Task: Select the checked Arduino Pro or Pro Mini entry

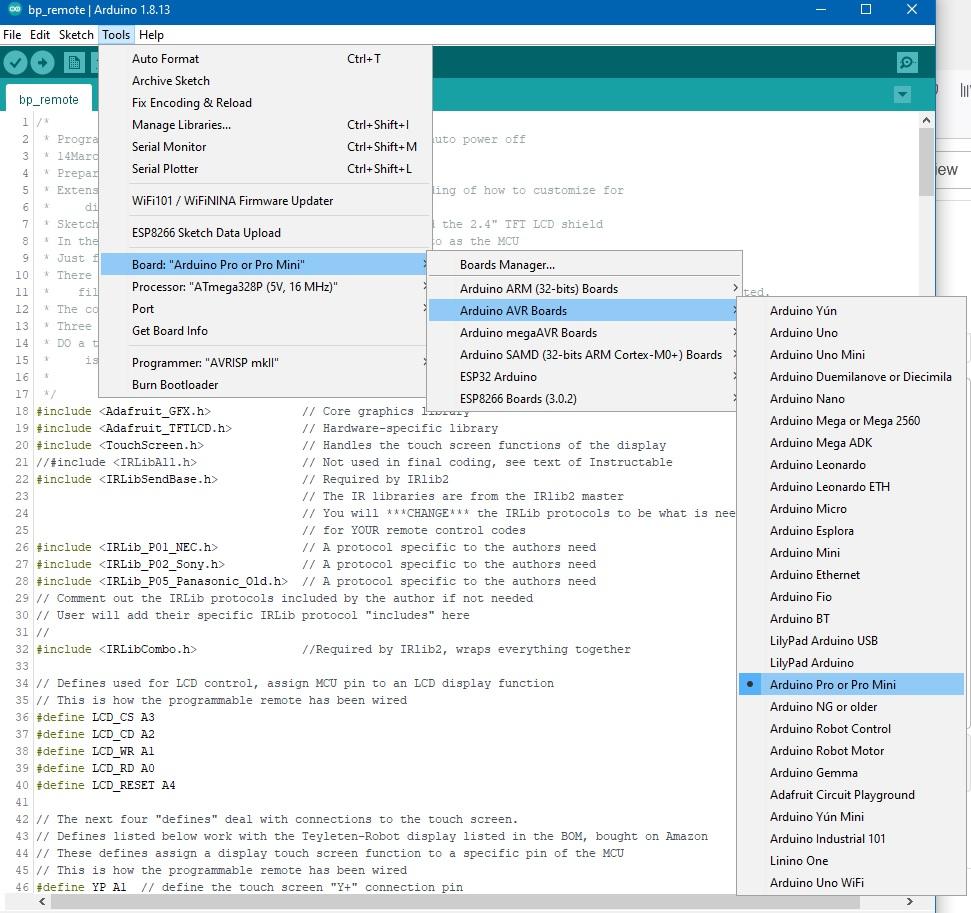Action: [x=851, y=684]
